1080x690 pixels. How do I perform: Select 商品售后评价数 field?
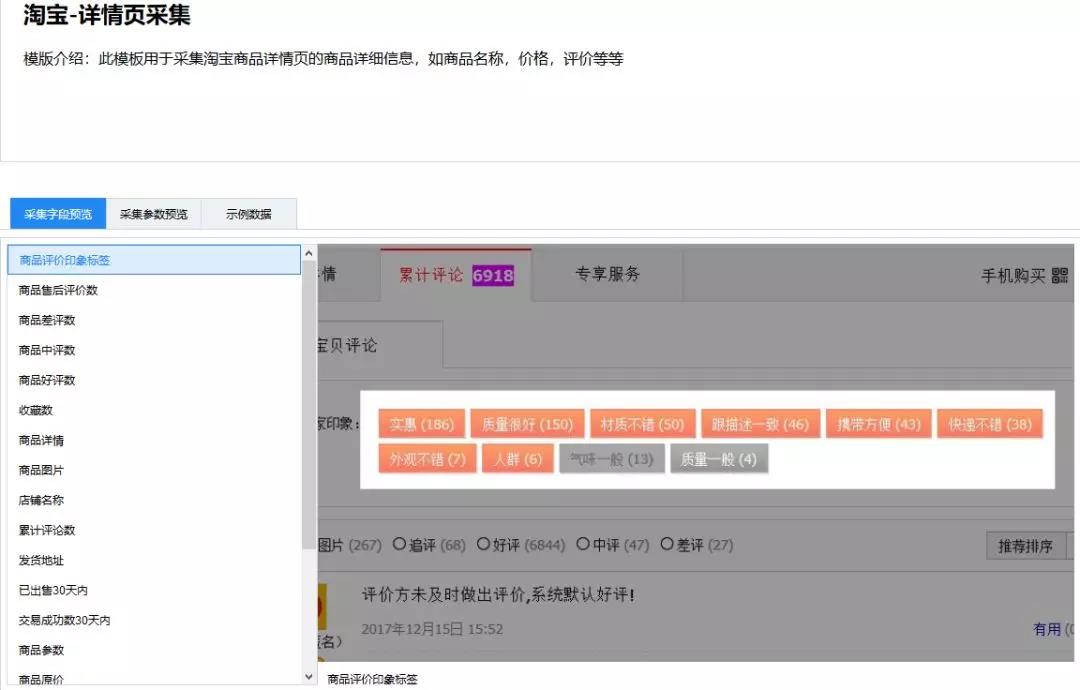[x=154, y=290]
